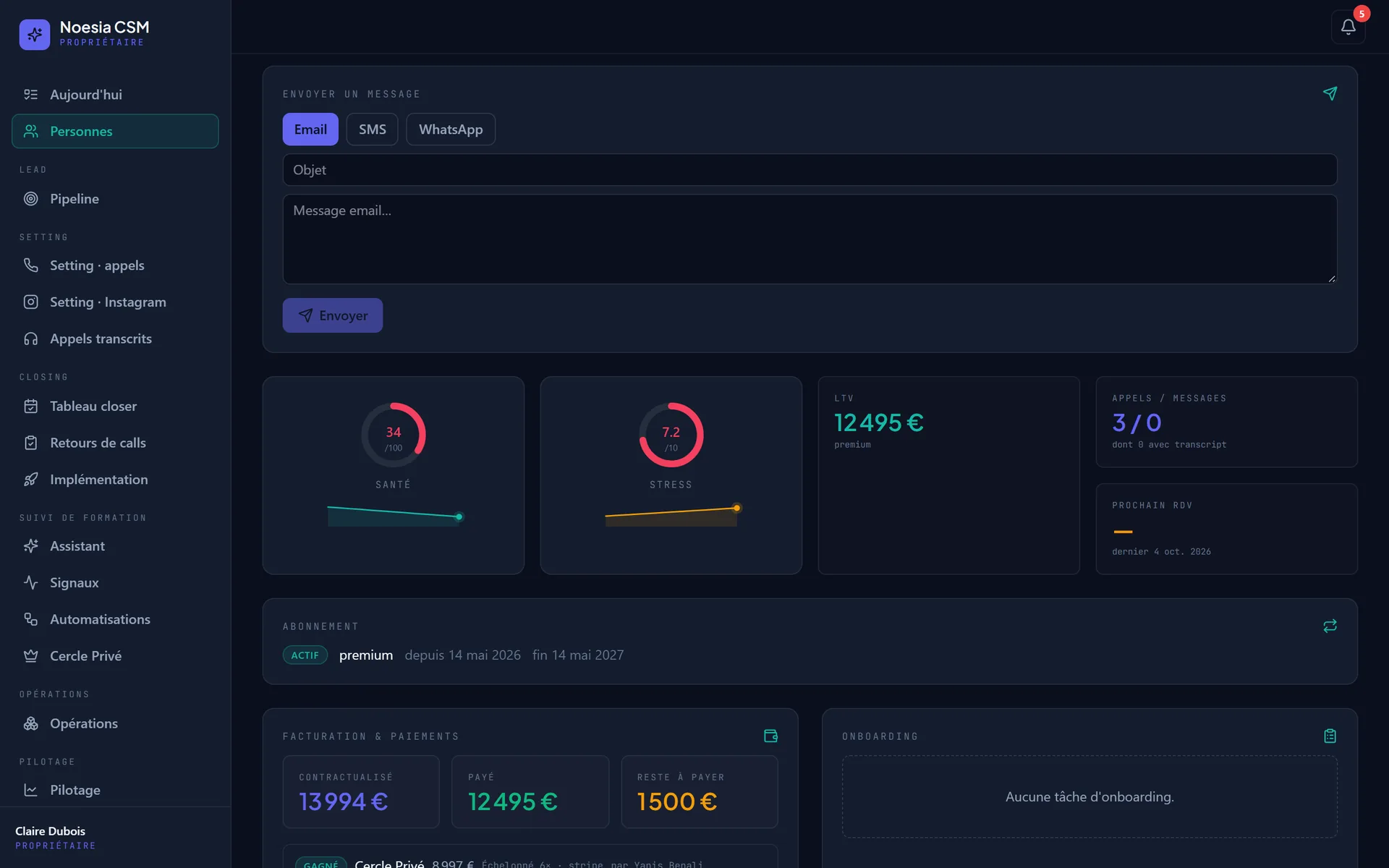Switch to the Email message tab

(x=310, y=129)
